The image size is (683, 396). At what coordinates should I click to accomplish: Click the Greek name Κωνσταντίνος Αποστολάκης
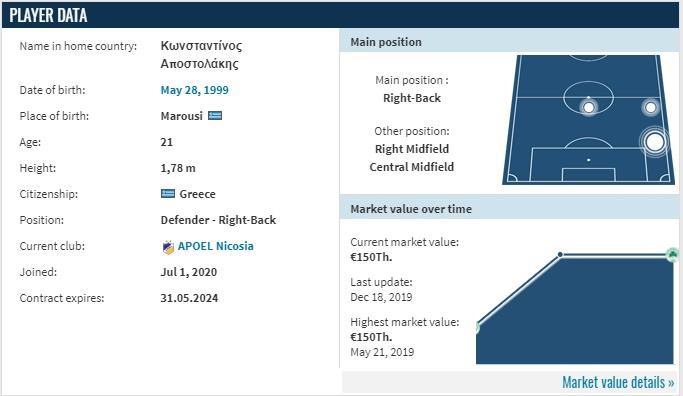[201, 54]
